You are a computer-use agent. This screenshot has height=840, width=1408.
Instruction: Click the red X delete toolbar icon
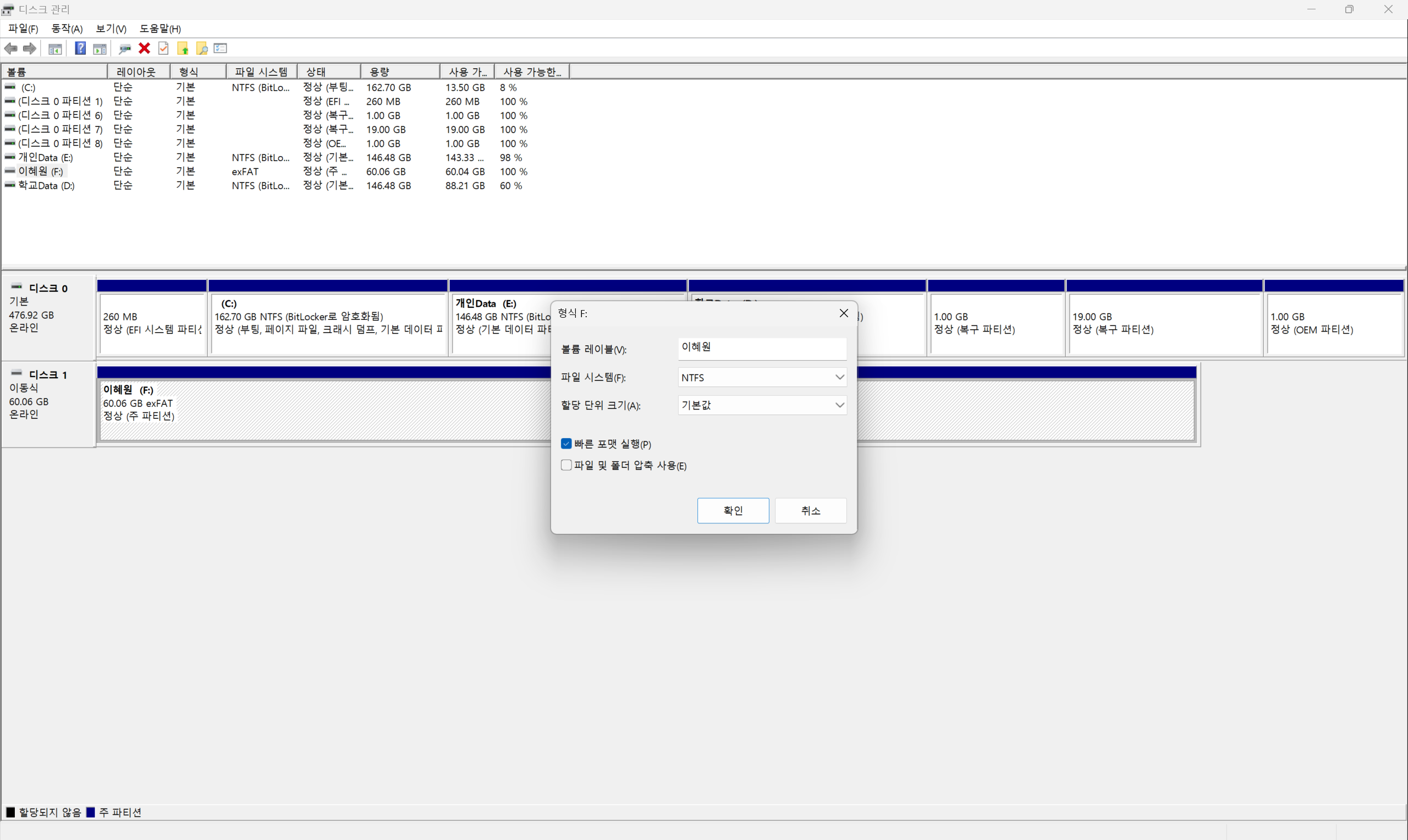[144, 49]
